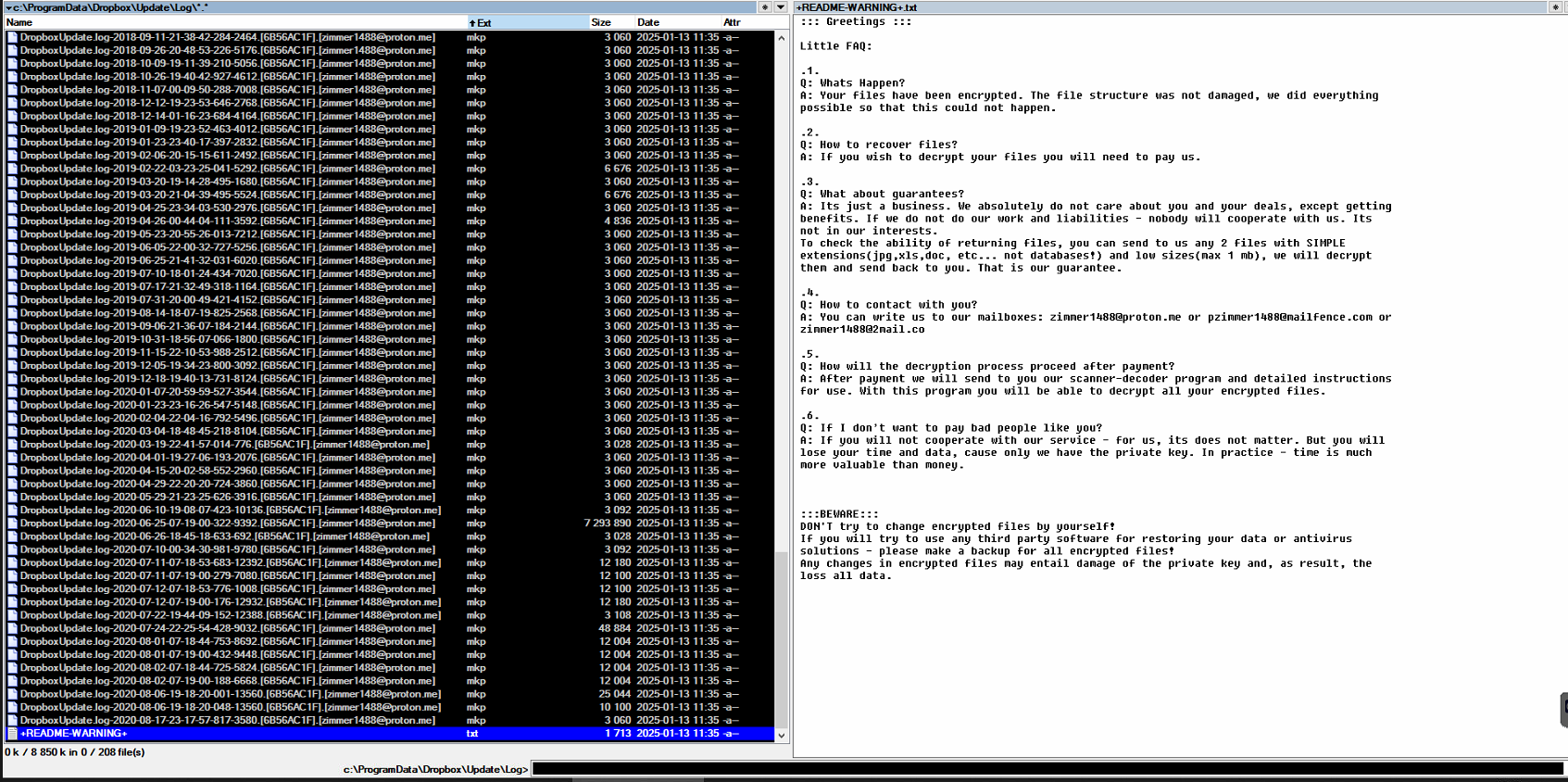This screenshot has height=782, width=1568.
Task: Click the file icon of DropboxUpdate.log-2019-01-23-23-40-17-397-2832
Action: tap(12, 143)
